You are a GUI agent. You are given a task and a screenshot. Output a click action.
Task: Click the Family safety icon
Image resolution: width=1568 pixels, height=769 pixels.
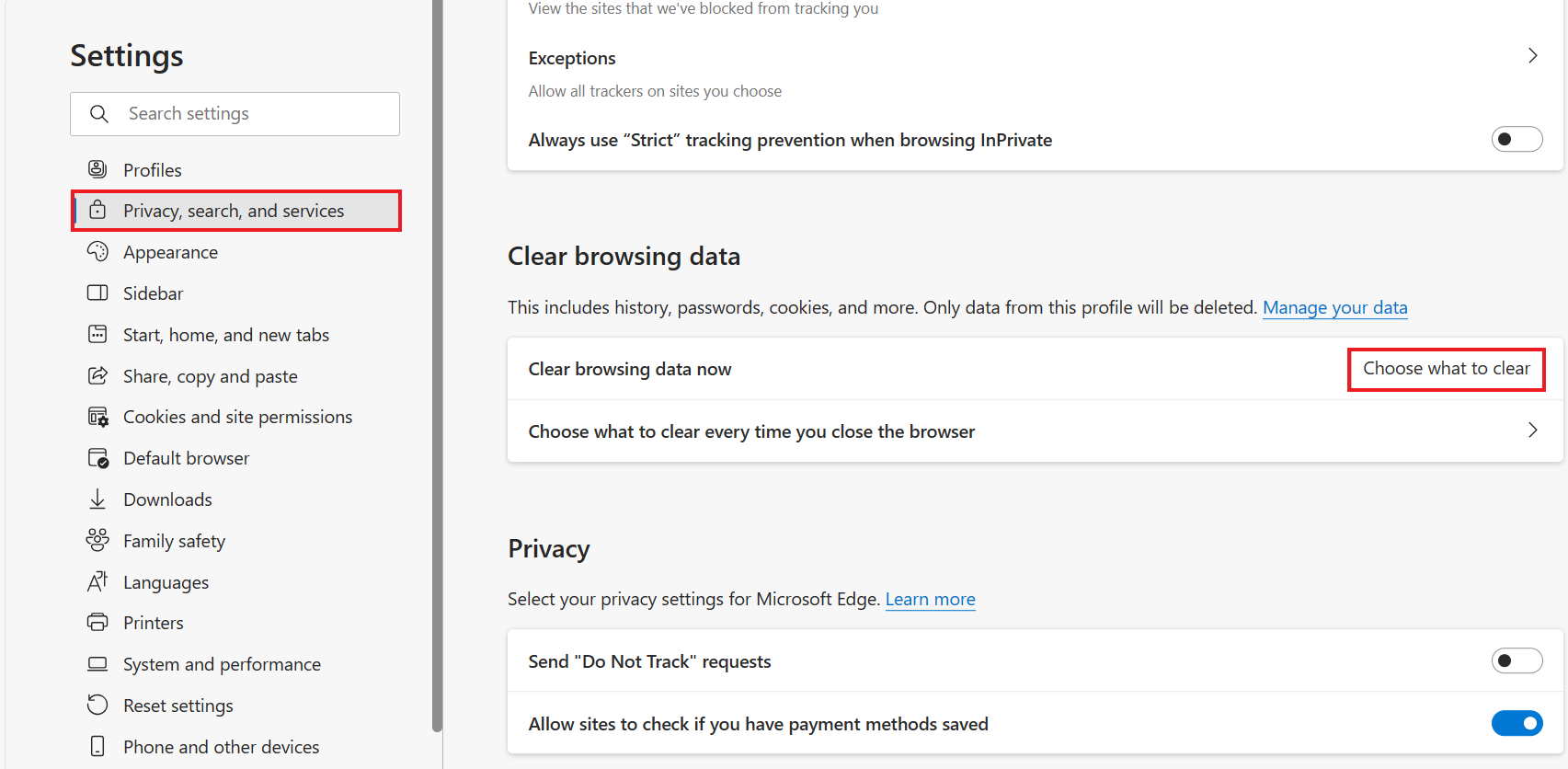pos(97,540)
